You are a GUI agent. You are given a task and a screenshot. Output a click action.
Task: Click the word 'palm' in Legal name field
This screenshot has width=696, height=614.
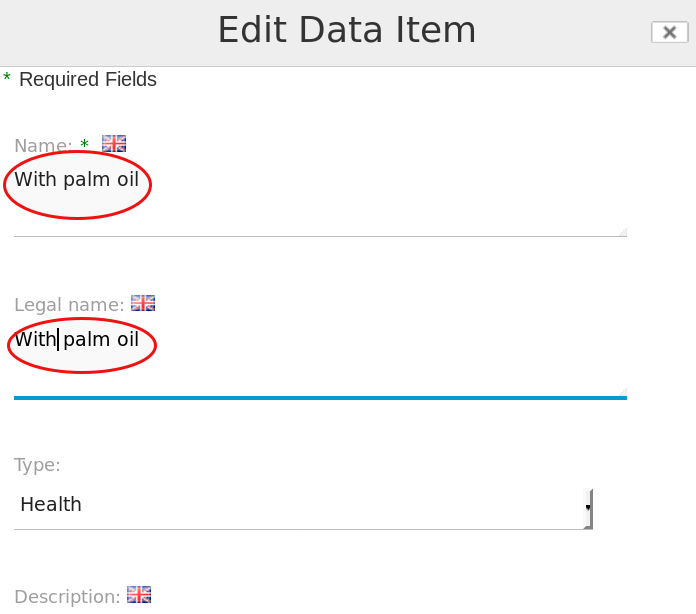(87, 340)
